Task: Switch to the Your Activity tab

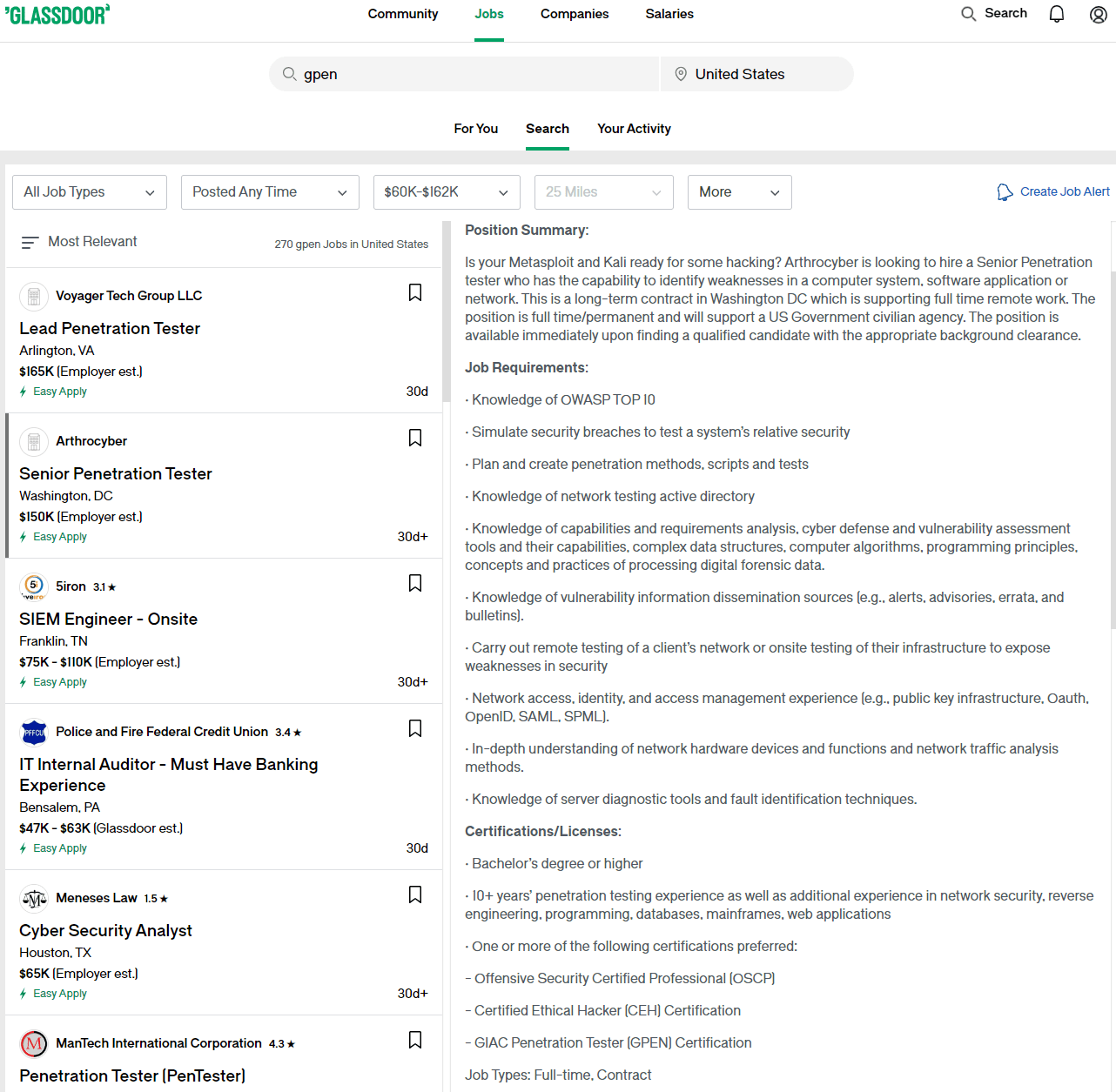Action: [x=634, y=129]
